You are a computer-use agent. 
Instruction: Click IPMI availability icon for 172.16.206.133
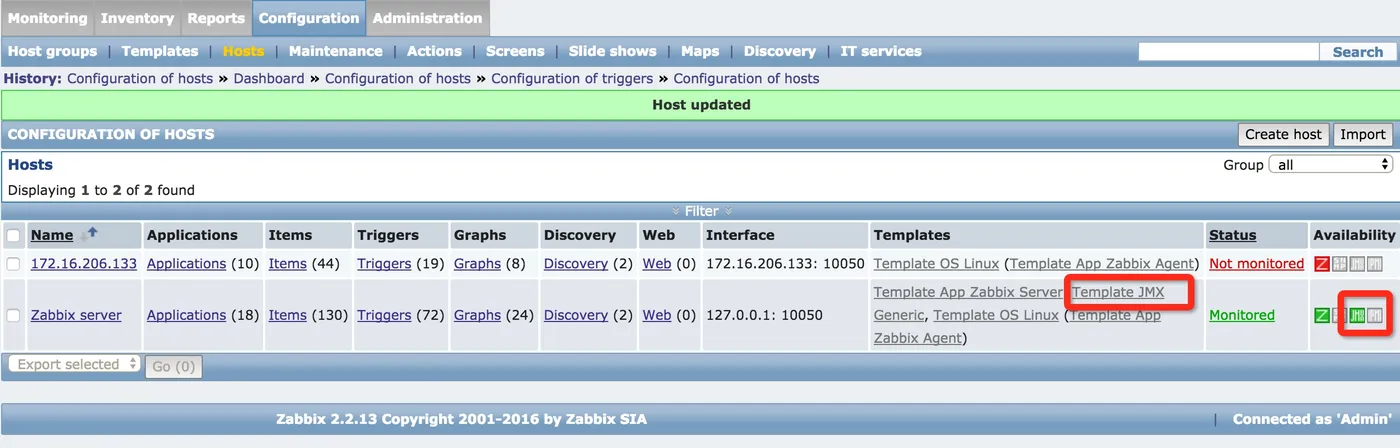pos(1375,264)
